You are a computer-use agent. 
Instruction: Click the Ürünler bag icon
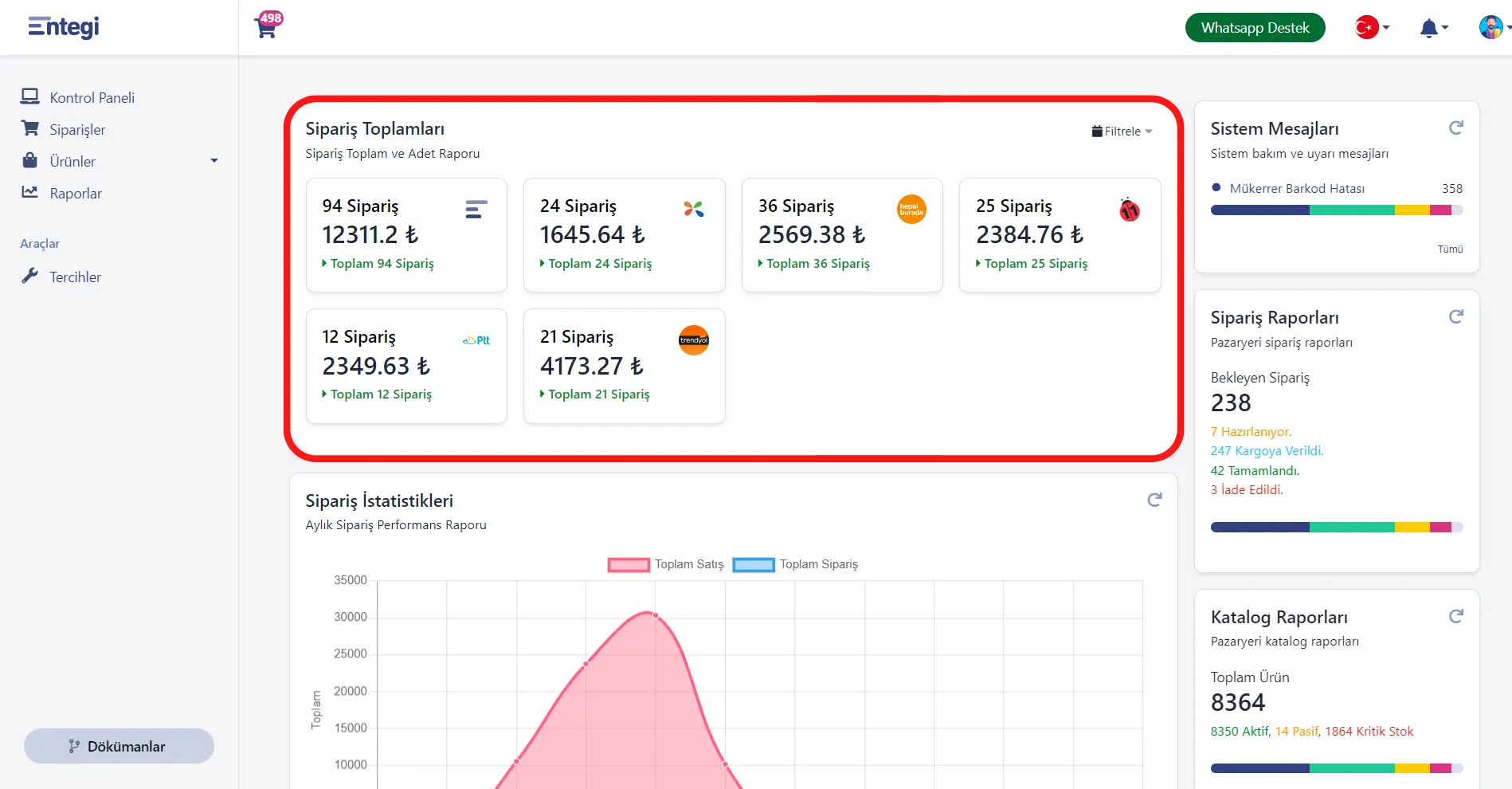[29, 160]
